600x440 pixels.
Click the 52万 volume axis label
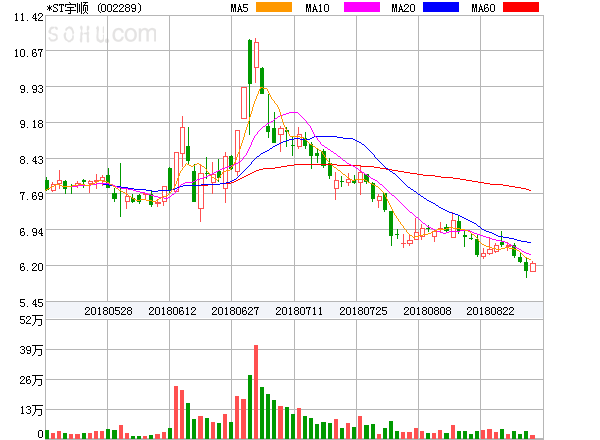click(x=31, y=320)
